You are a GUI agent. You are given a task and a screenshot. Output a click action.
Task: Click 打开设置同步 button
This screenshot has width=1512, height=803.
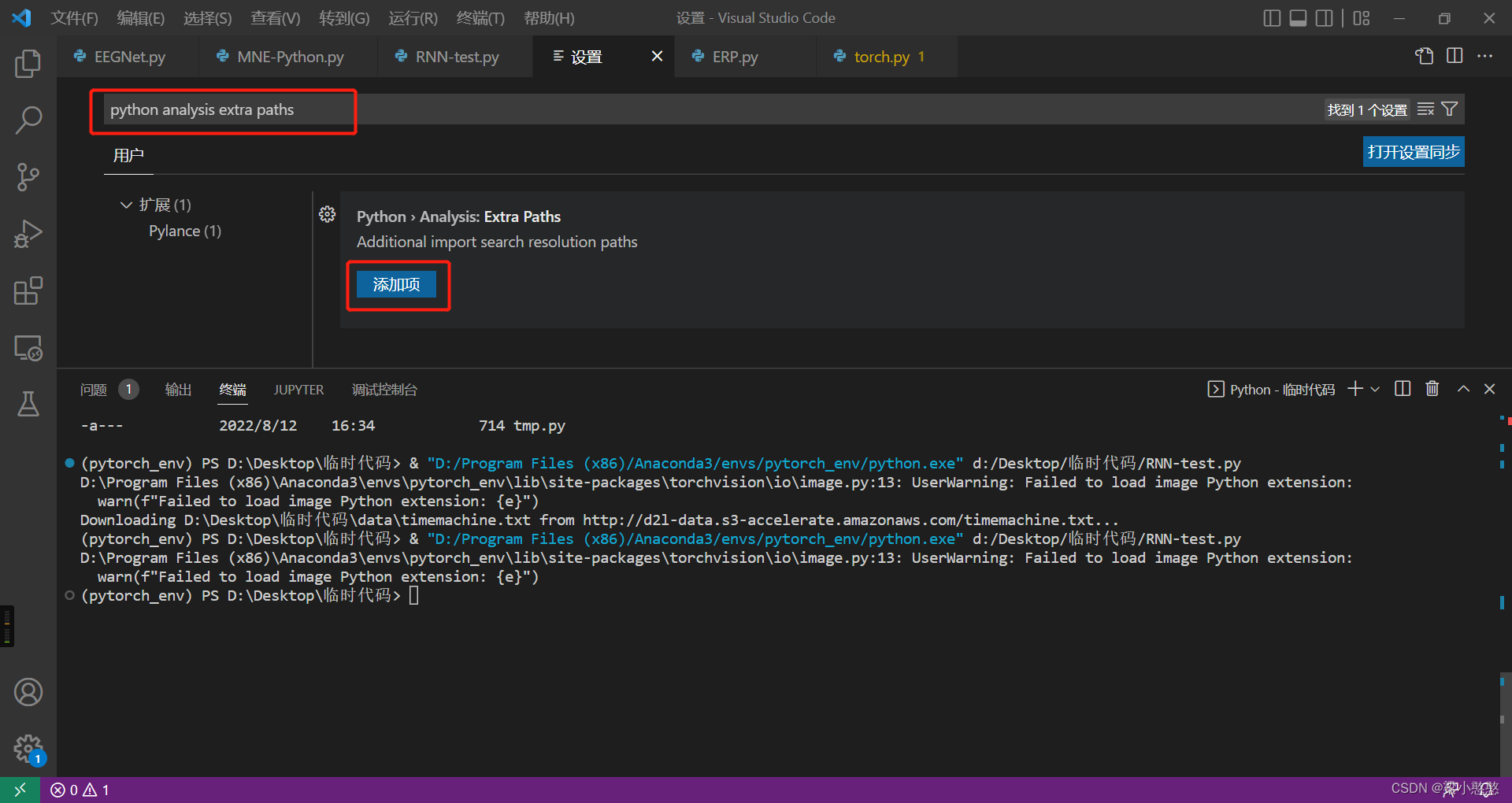tap(1414, 152)
